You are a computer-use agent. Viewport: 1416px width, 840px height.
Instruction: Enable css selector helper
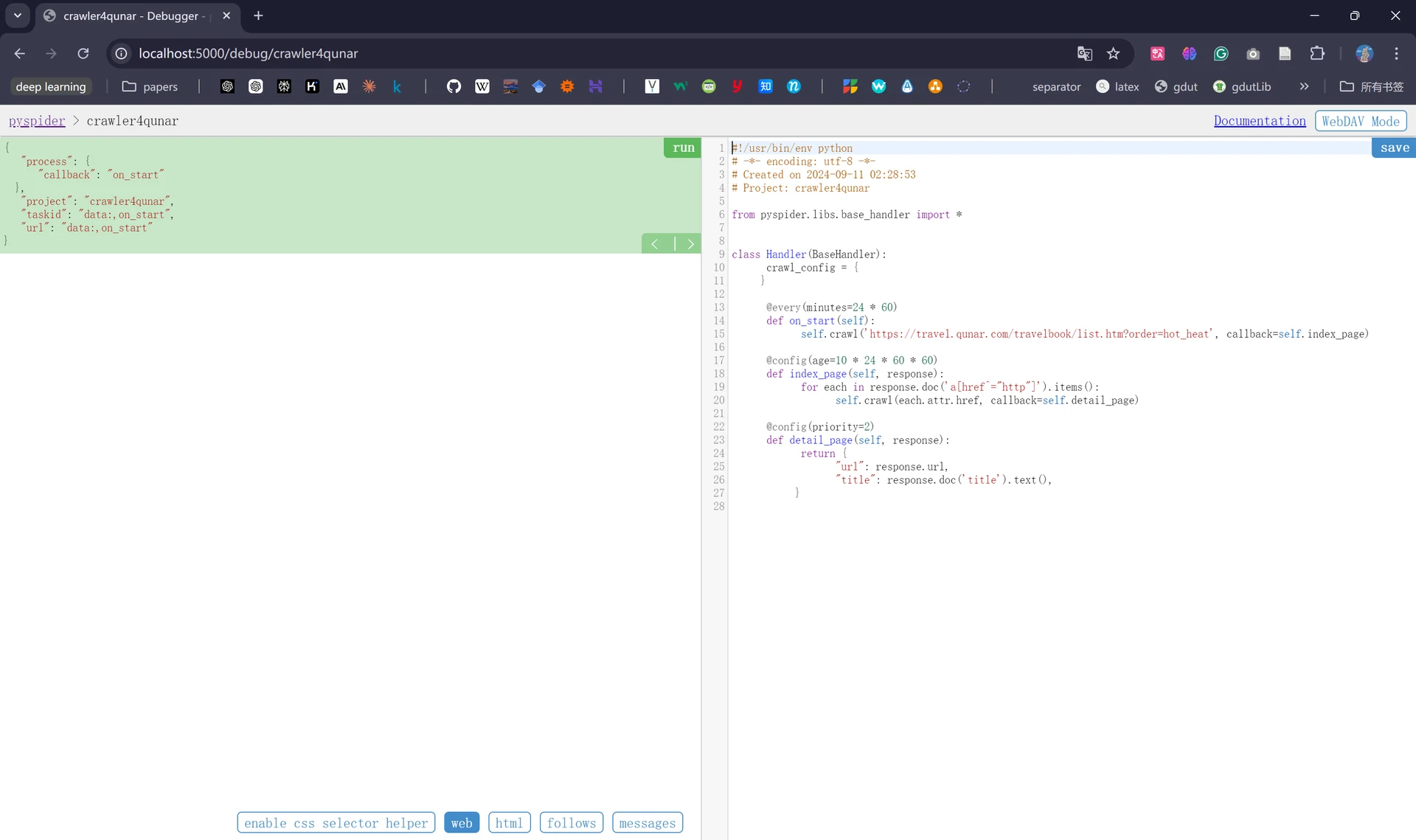tap(336, 822)
